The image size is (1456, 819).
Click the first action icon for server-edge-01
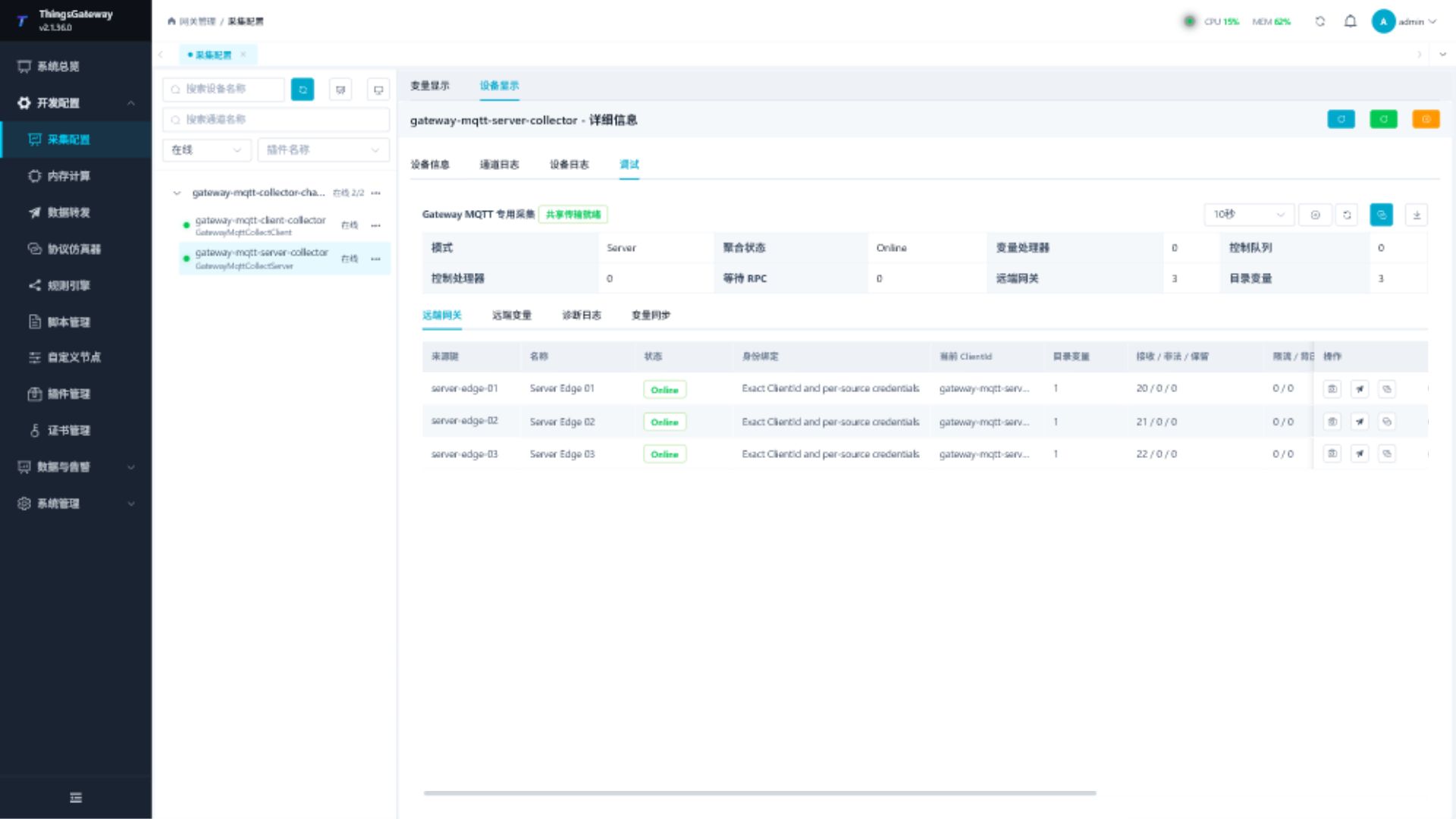(x=1332, y=389)
